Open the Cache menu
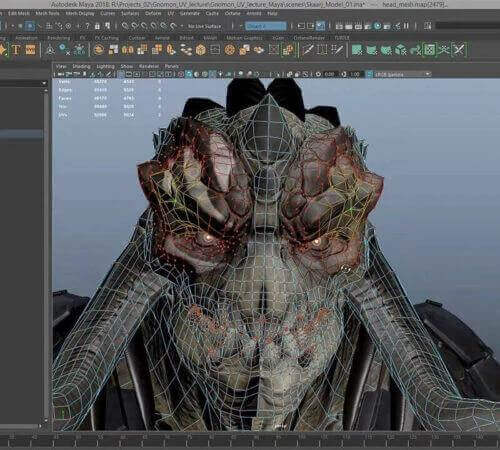The image size is (500, 450). (212, 14)
